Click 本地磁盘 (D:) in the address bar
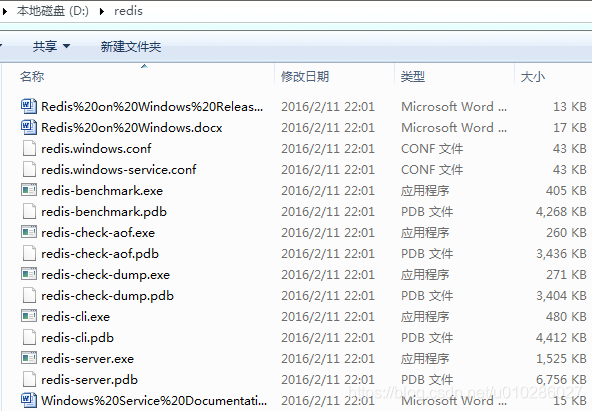This screenshot has width=592, height=411. pyautogui.click(x=52, y=11)
